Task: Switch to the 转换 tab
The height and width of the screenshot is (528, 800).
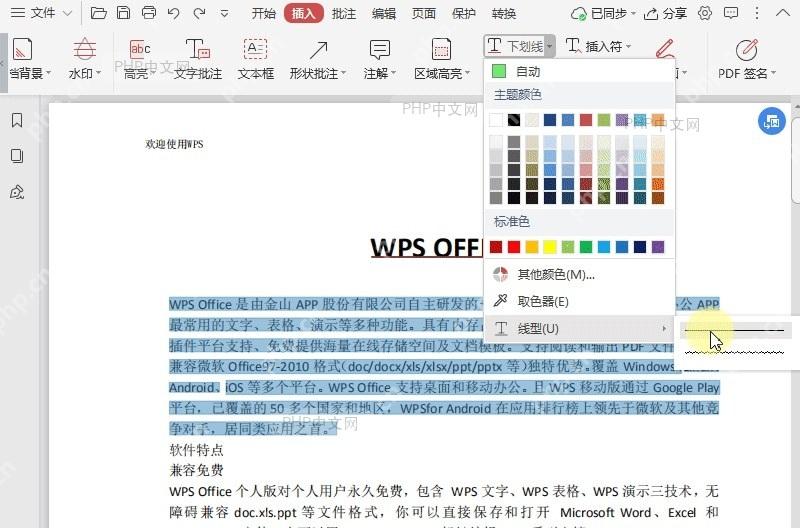Action: pos(504,14)
